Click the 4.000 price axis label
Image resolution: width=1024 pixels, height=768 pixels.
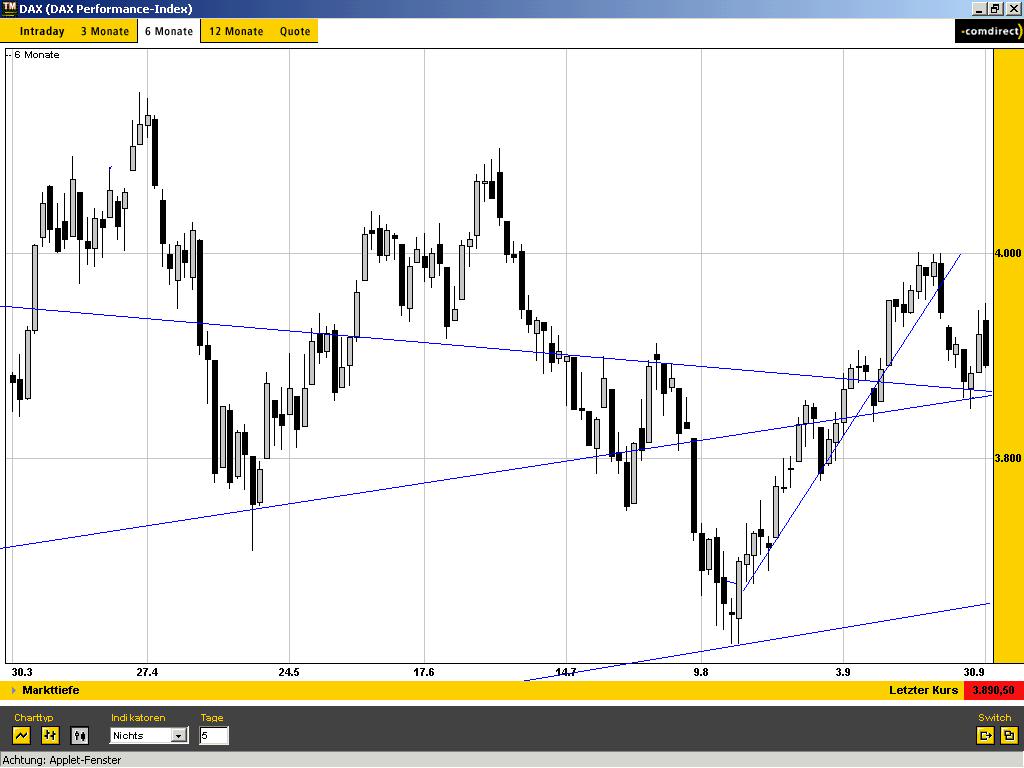tap(1008, 253)
